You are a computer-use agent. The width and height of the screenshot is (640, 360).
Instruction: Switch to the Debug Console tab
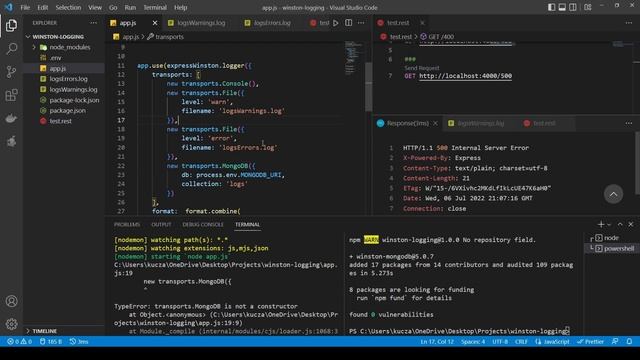203,224
